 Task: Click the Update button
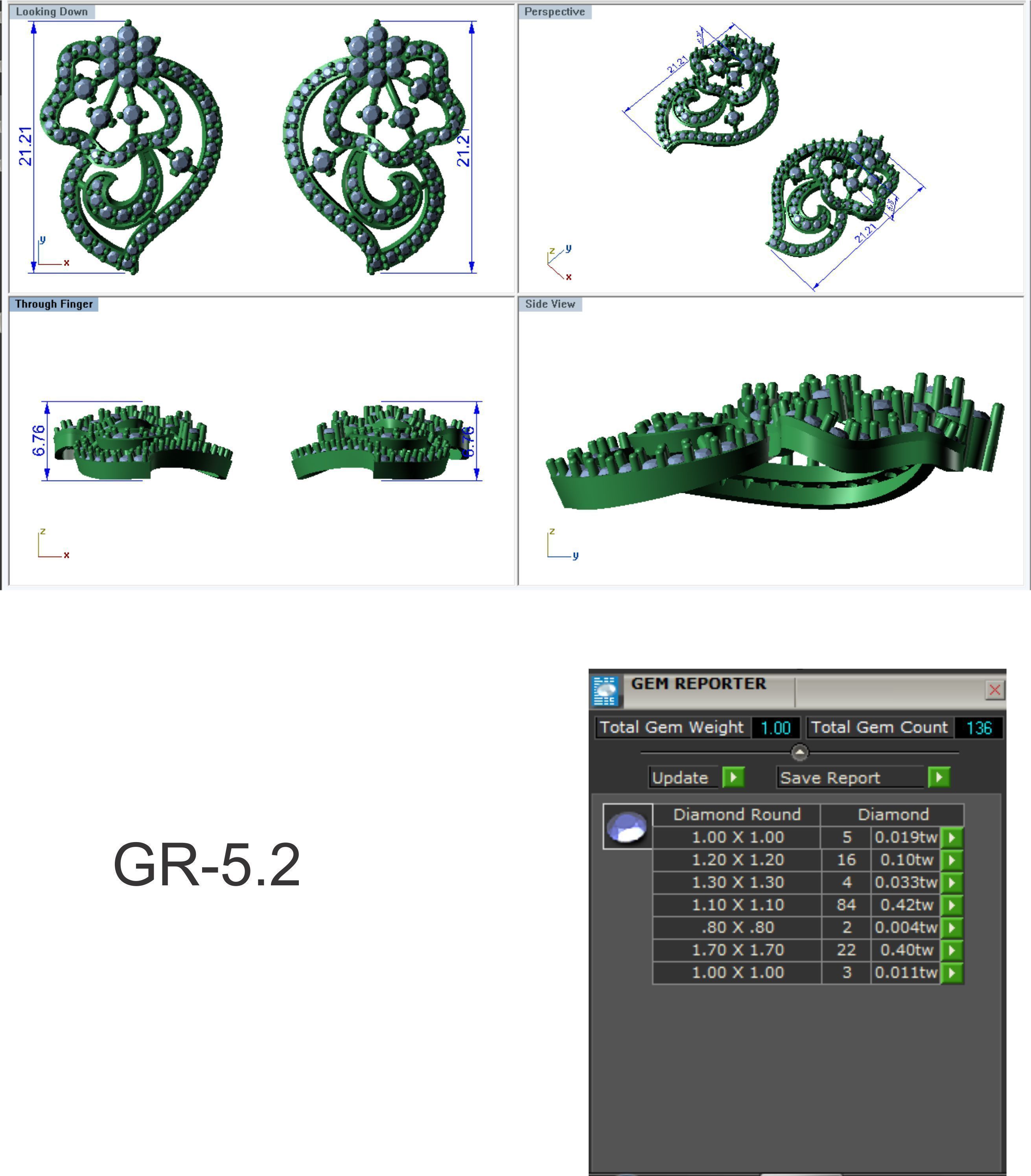[x=684, y=777]
